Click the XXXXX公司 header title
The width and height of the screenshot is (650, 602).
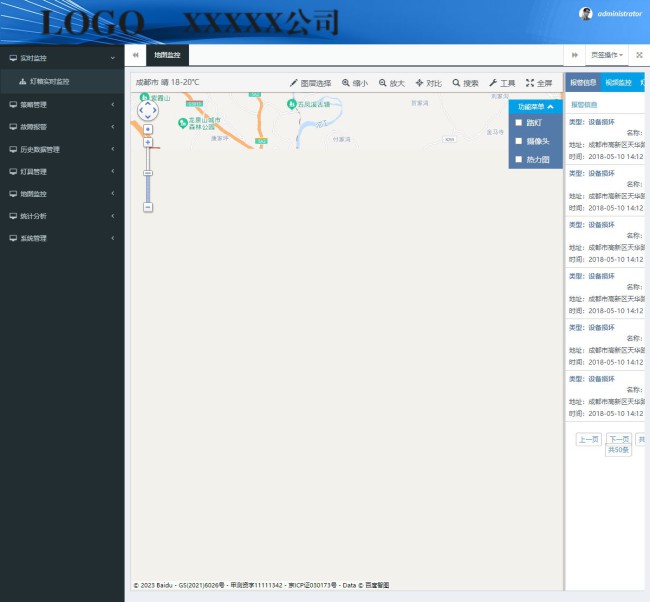(x=261, y=22)
